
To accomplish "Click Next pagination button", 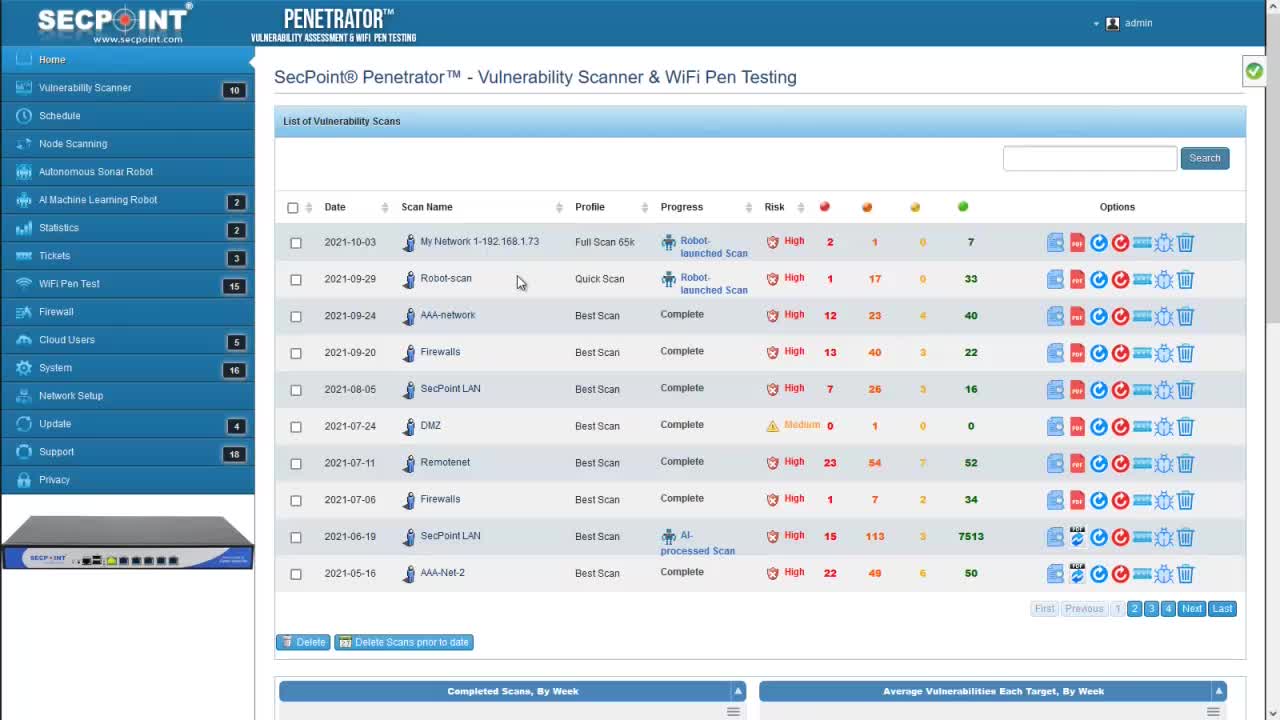I will point(1192,609).
